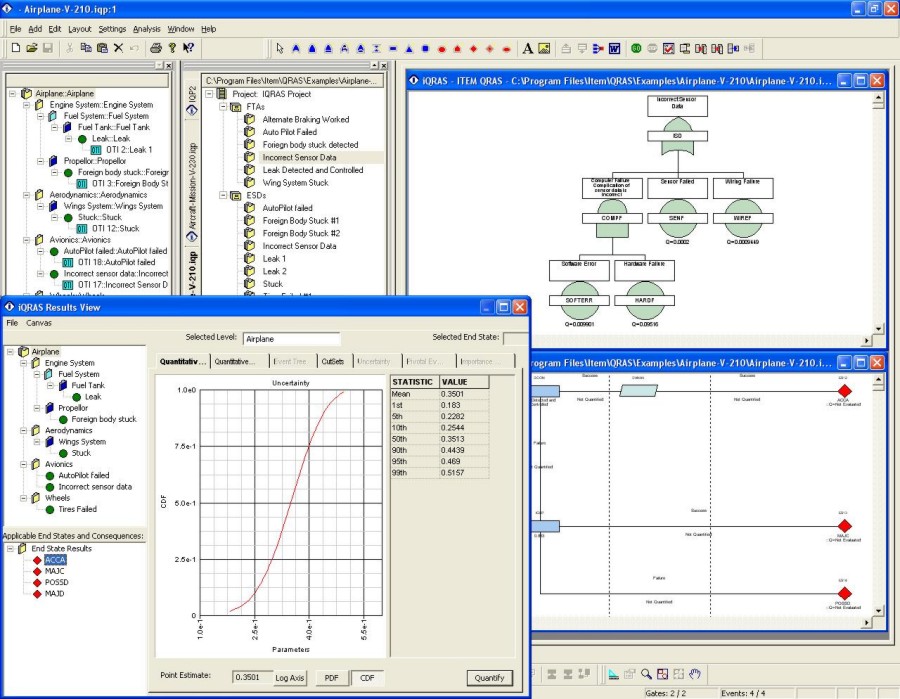Switch the chart to CDF view
Screen dimensions: 900x699
coord(367,678)
